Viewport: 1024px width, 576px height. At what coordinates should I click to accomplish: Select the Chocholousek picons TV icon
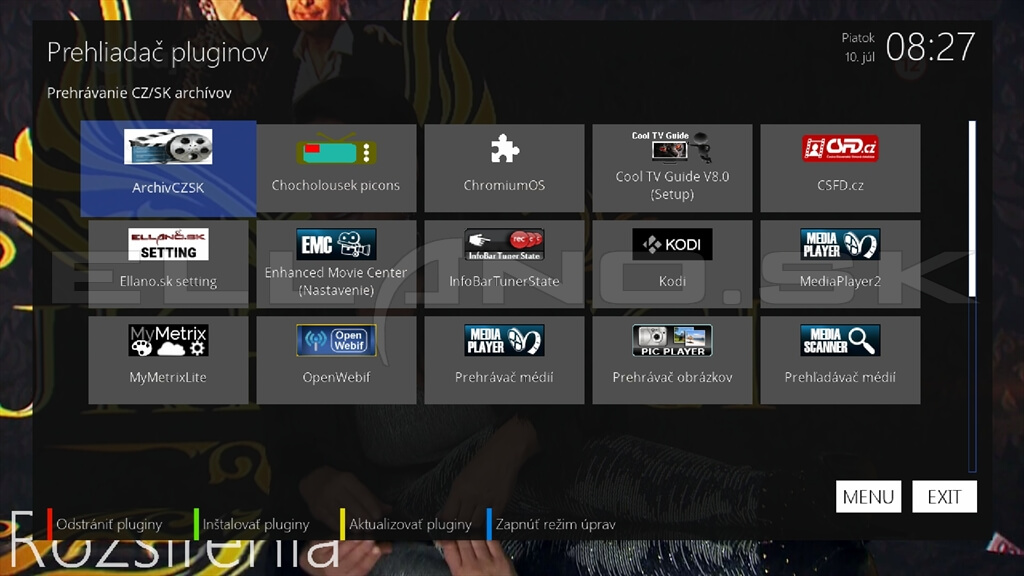pyautogui.click(x=336, y=151)
